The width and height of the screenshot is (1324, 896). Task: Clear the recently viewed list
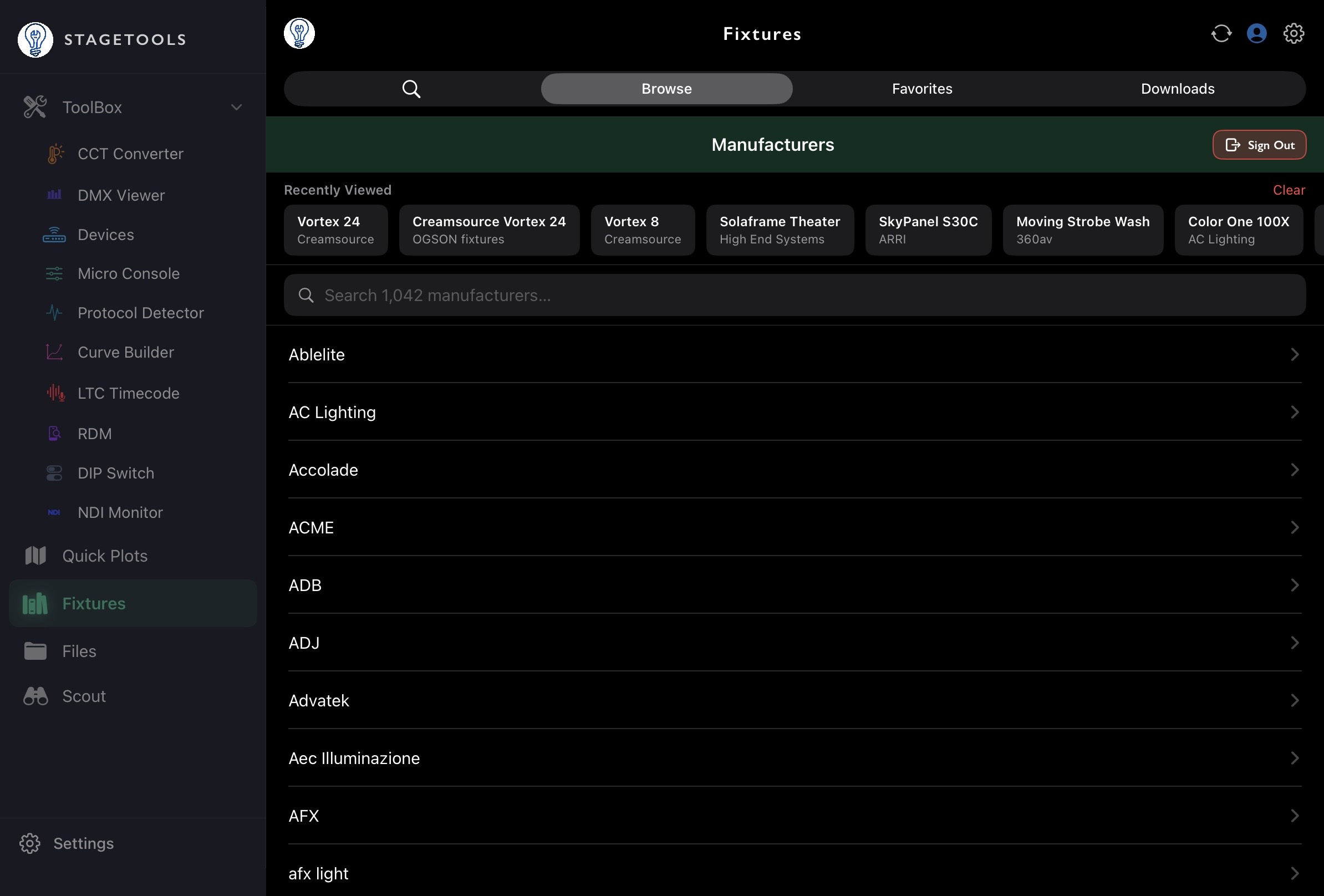pyautogui.click(x=1289, y=190)
